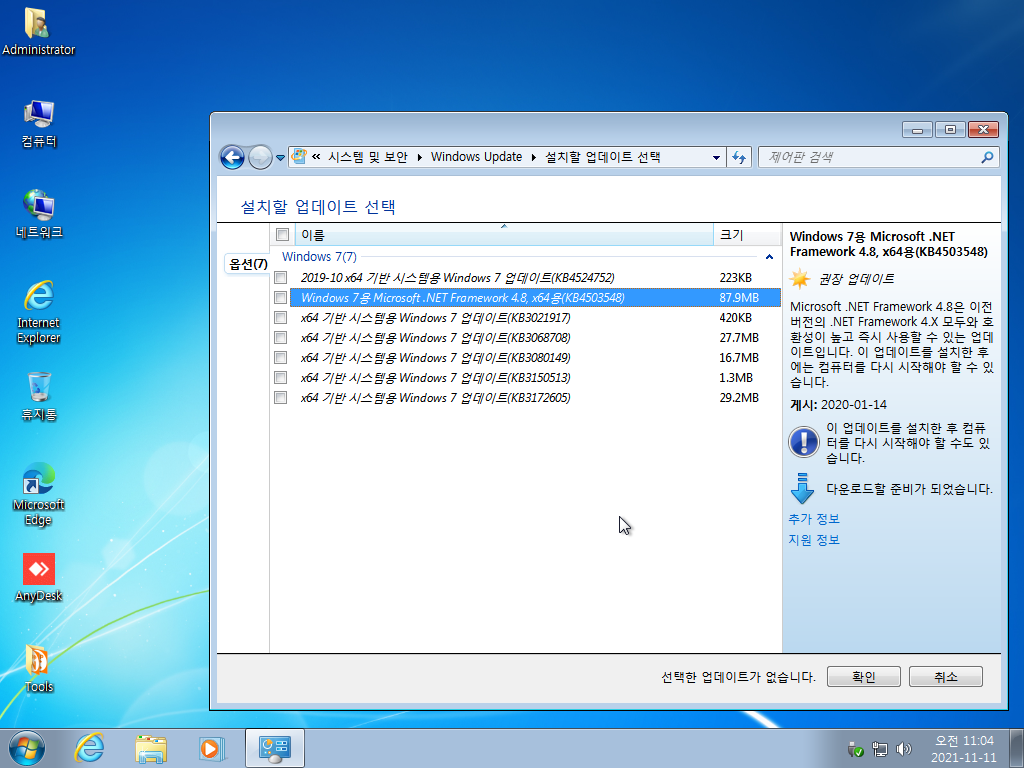Open the 휴지통 recycle bin icon
The image size is (1024, 768).
[39, 396]
